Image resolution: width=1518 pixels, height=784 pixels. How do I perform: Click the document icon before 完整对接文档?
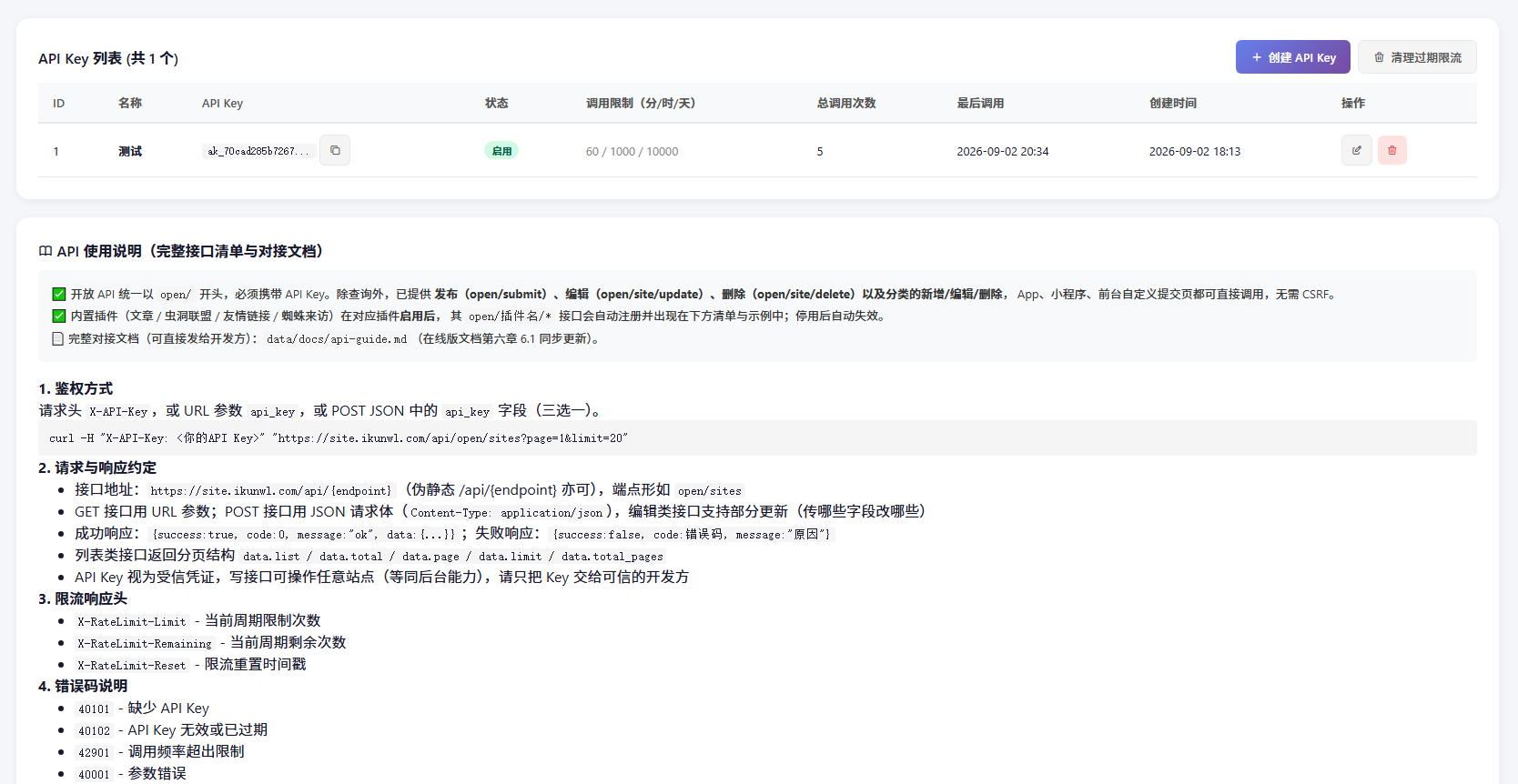(58, 338)
